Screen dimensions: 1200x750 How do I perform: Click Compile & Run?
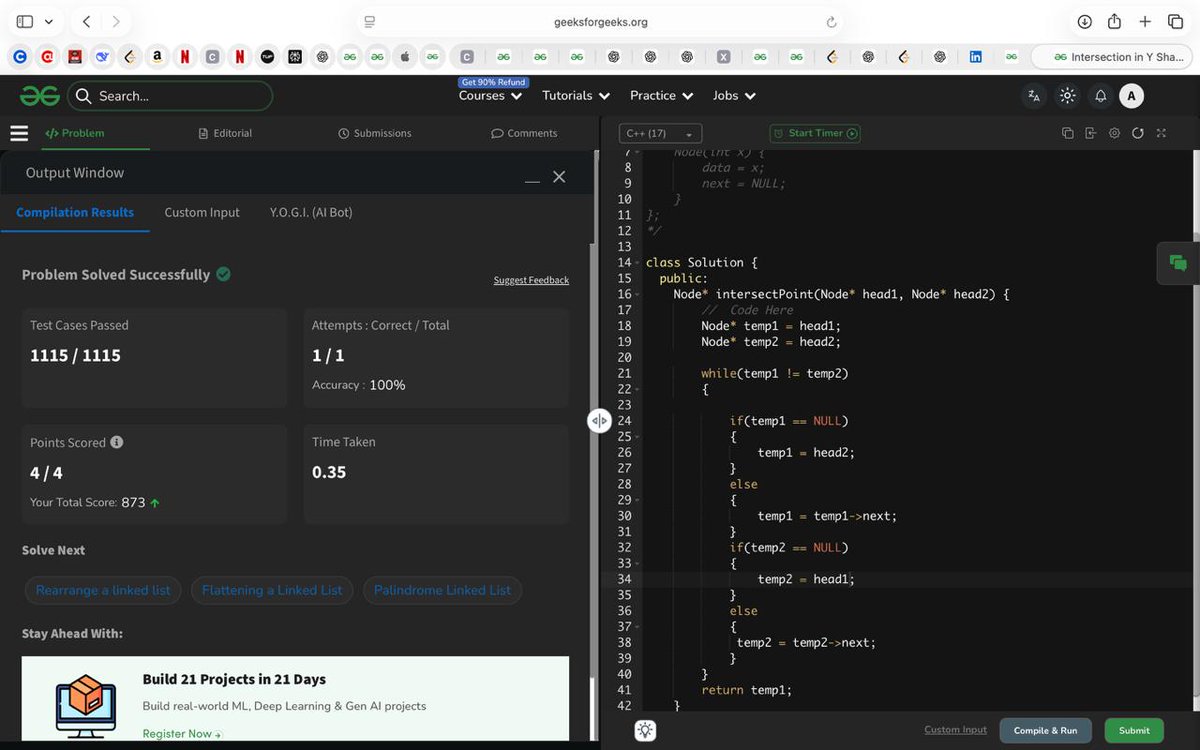coord(1045,730)
